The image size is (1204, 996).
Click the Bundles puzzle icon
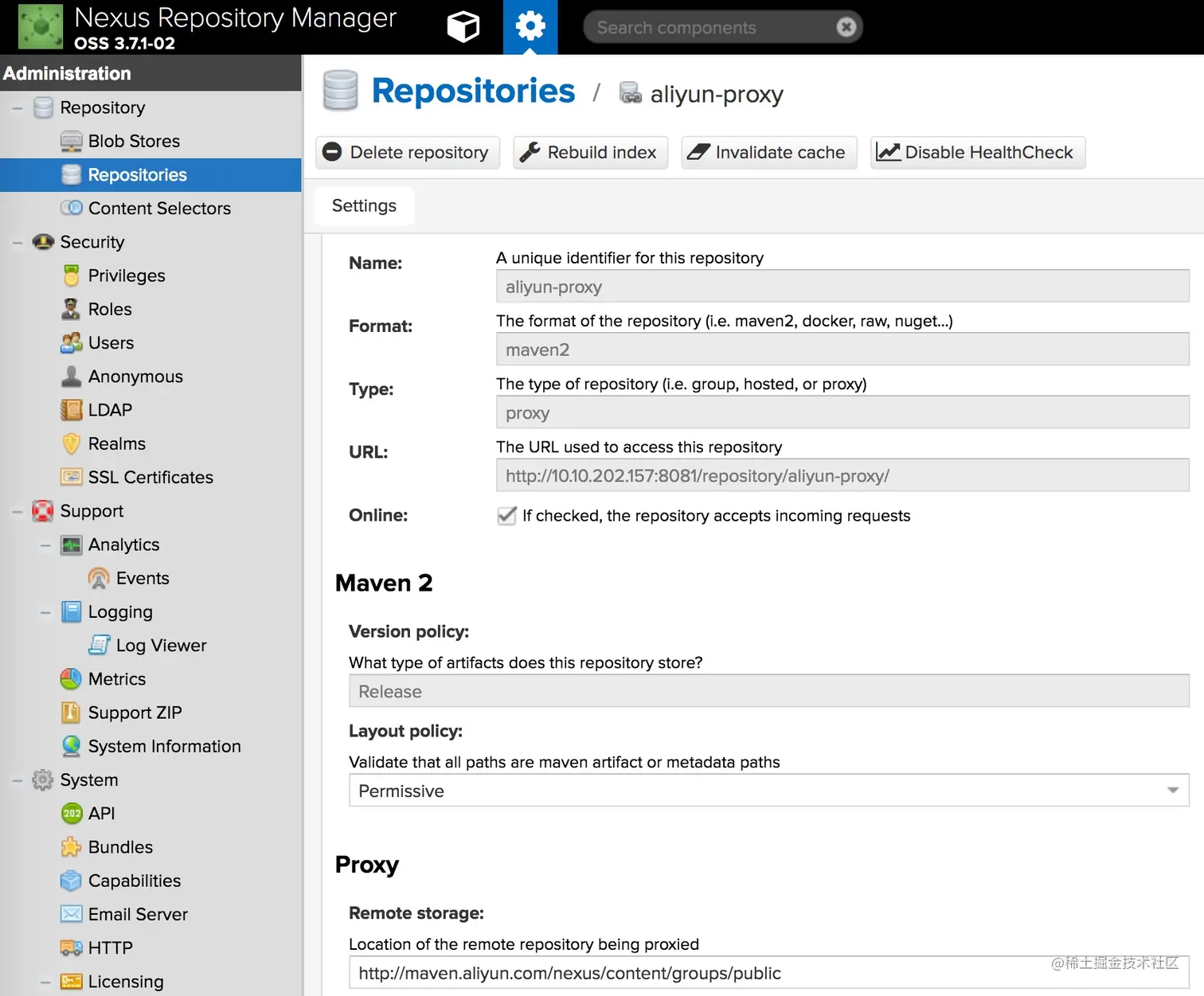click(71, 847)
